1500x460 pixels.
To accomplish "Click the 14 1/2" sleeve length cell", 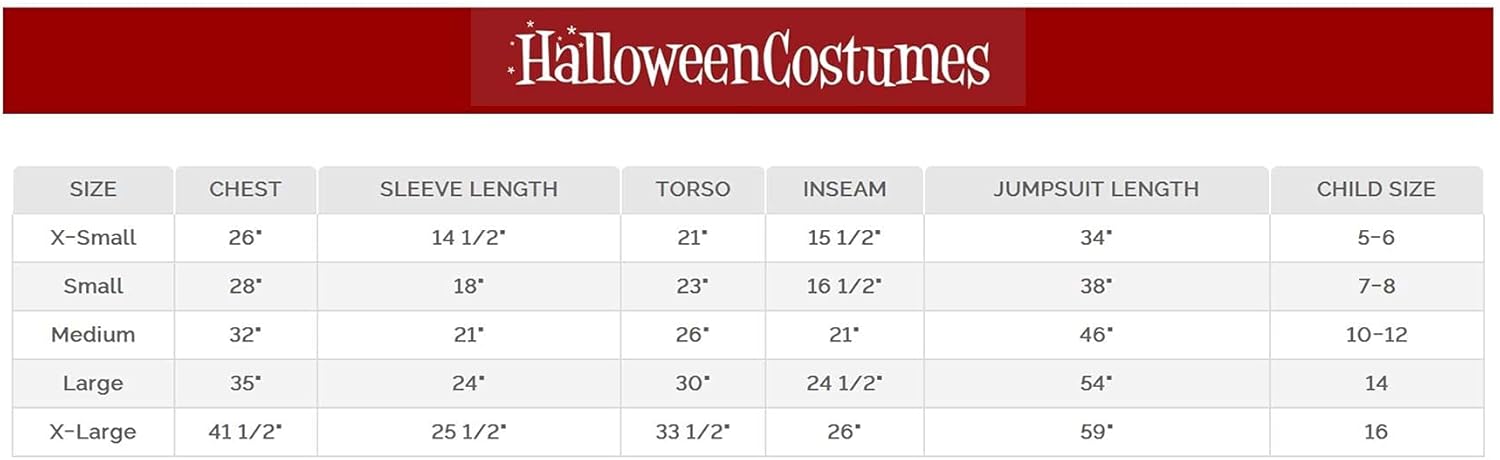I will 468,238.
